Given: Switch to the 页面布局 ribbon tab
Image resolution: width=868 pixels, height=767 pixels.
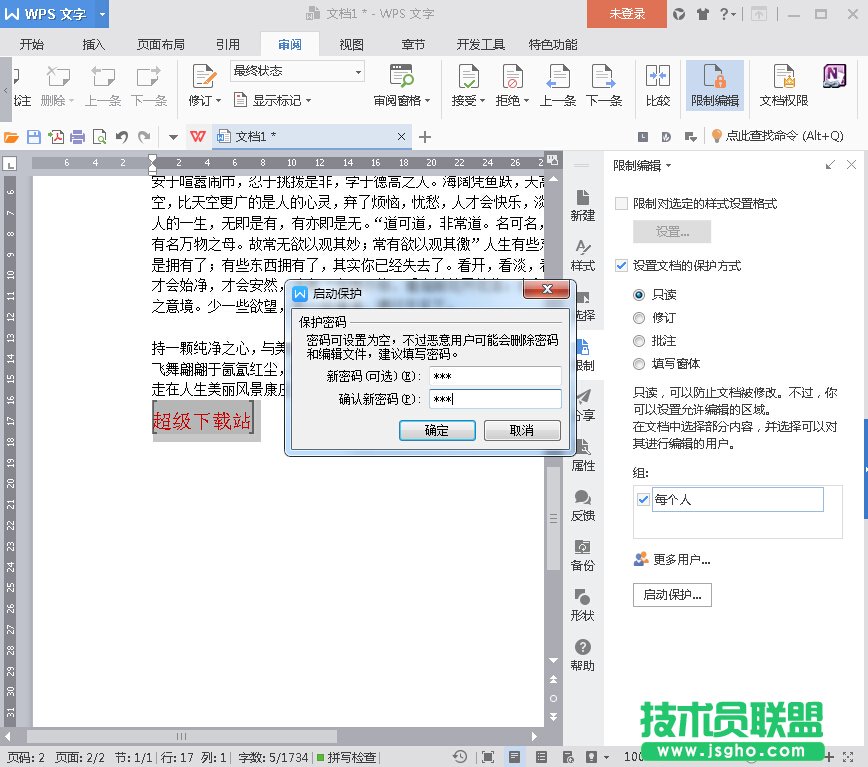Looking at the screenshot, I should click(160, 44).
